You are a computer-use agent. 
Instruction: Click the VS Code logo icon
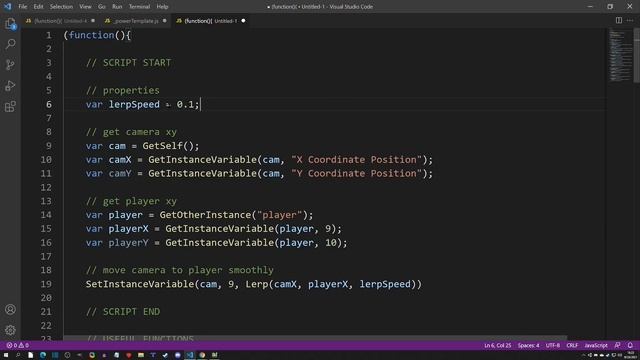[x=8, y=7]
